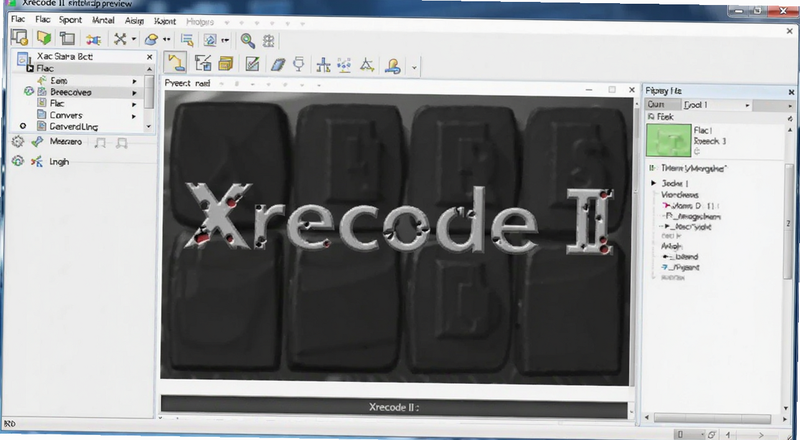Screen dimensions: 800x440
Task: Click the blue hierarchy network icon
Action: [323, 65]
